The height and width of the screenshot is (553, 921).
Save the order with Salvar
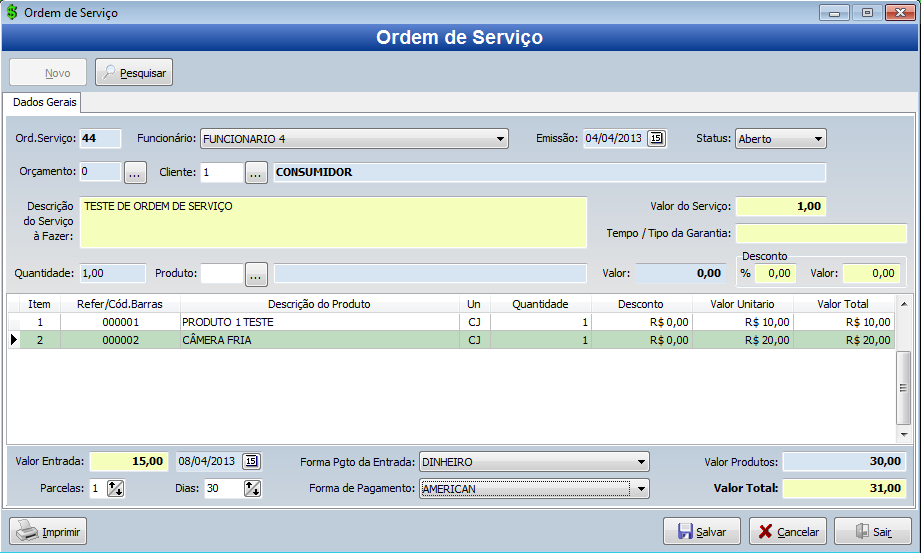pyautogui.click(x=701, y=531)
